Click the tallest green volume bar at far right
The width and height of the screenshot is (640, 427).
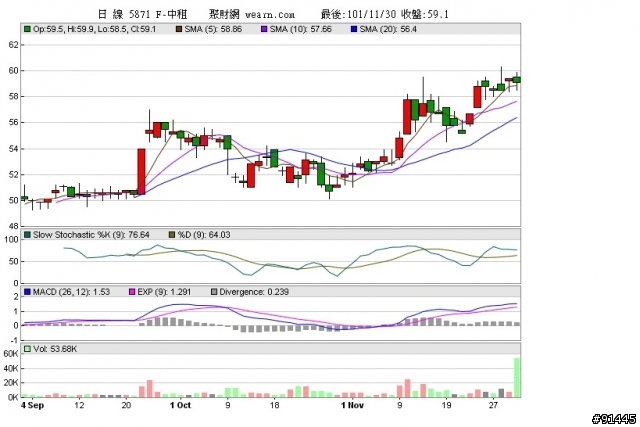pos(517,378)
